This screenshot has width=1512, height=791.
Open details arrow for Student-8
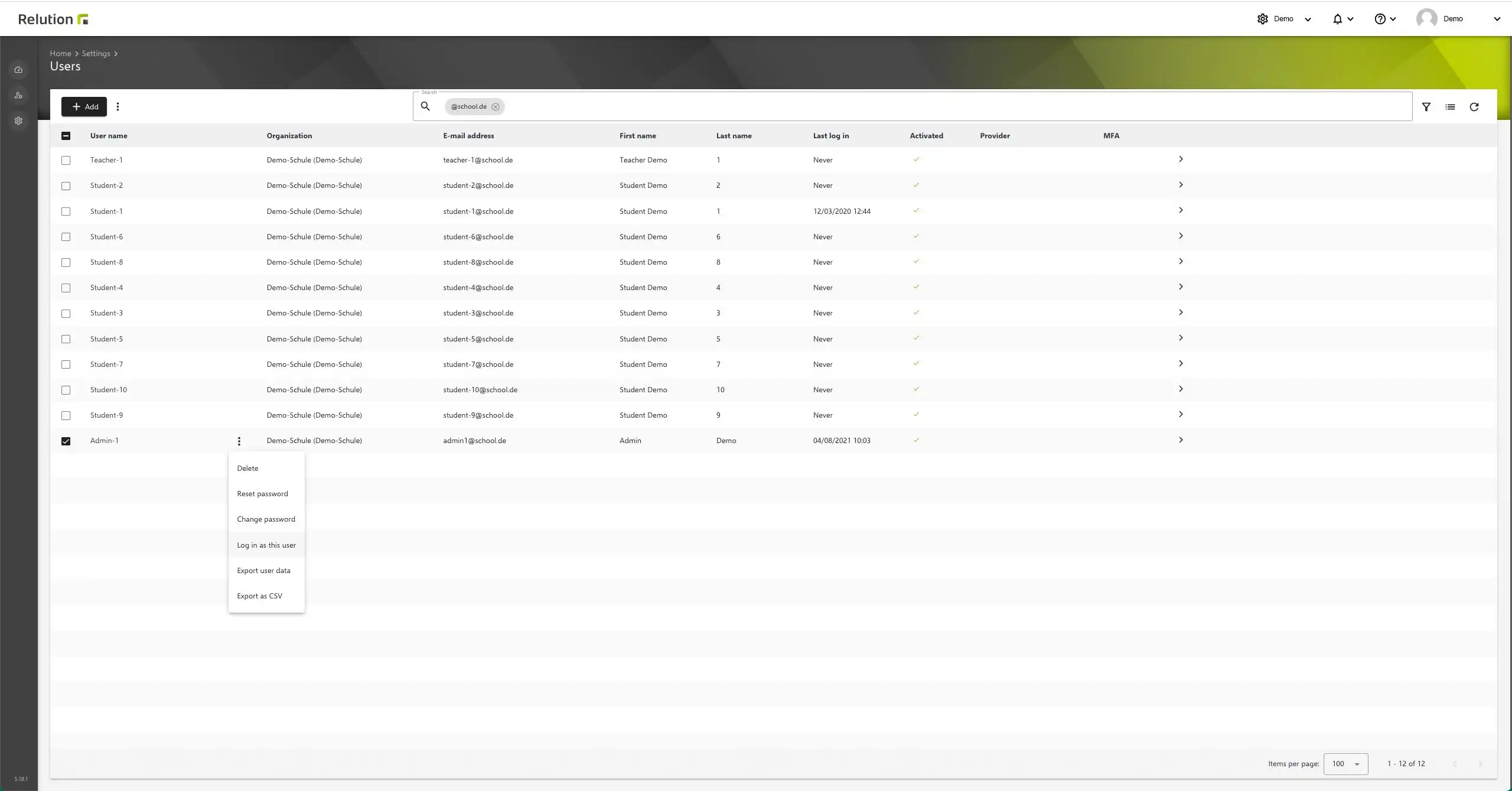[x=1181, y=261]
